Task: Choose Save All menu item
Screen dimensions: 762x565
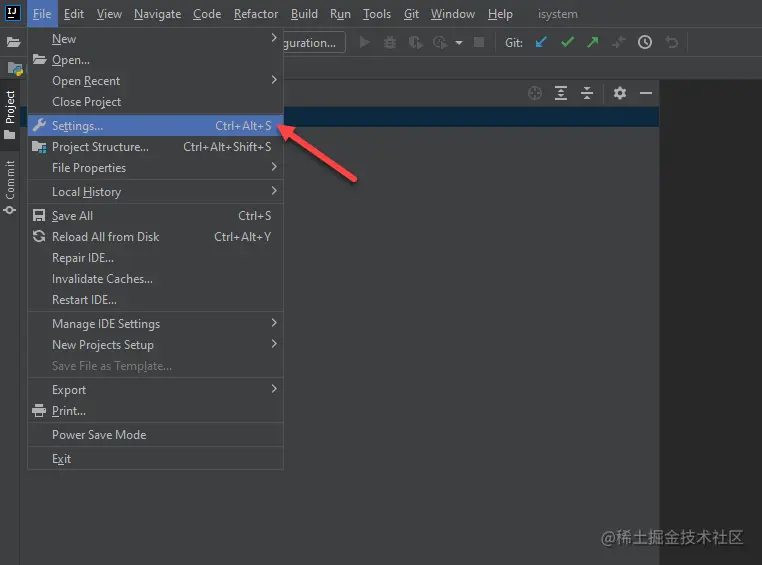Action: (x=156, y=216)
